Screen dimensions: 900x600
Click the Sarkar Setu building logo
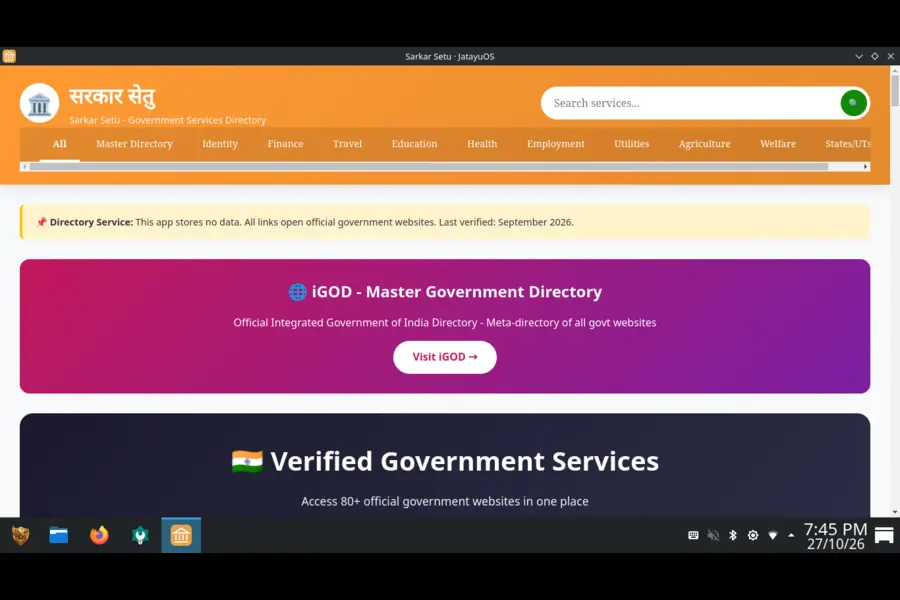click(x=40, y=103)
